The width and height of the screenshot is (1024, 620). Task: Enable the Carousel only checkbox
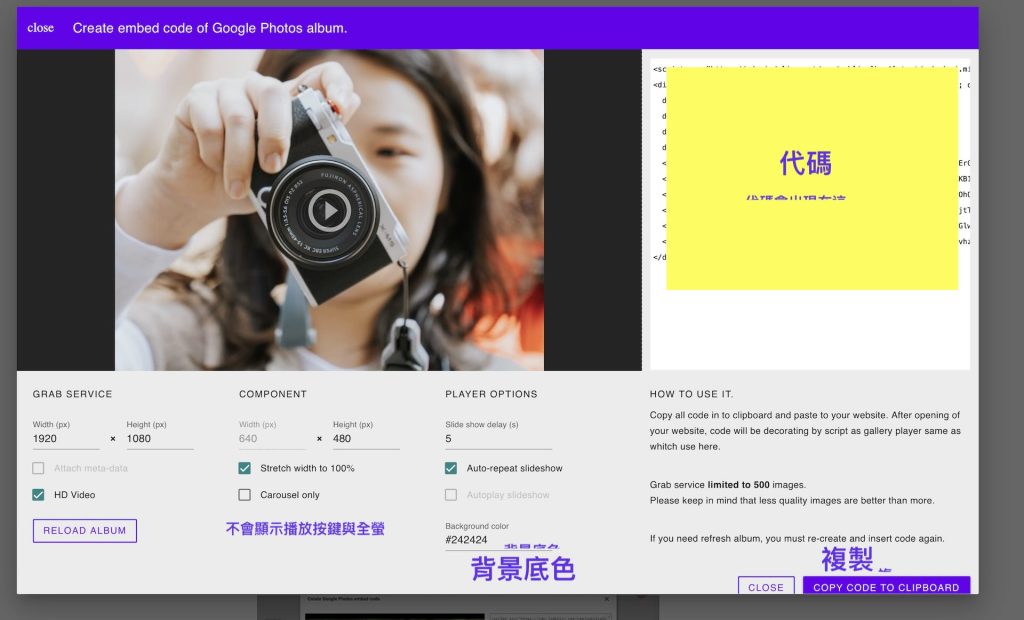point(245,495)
